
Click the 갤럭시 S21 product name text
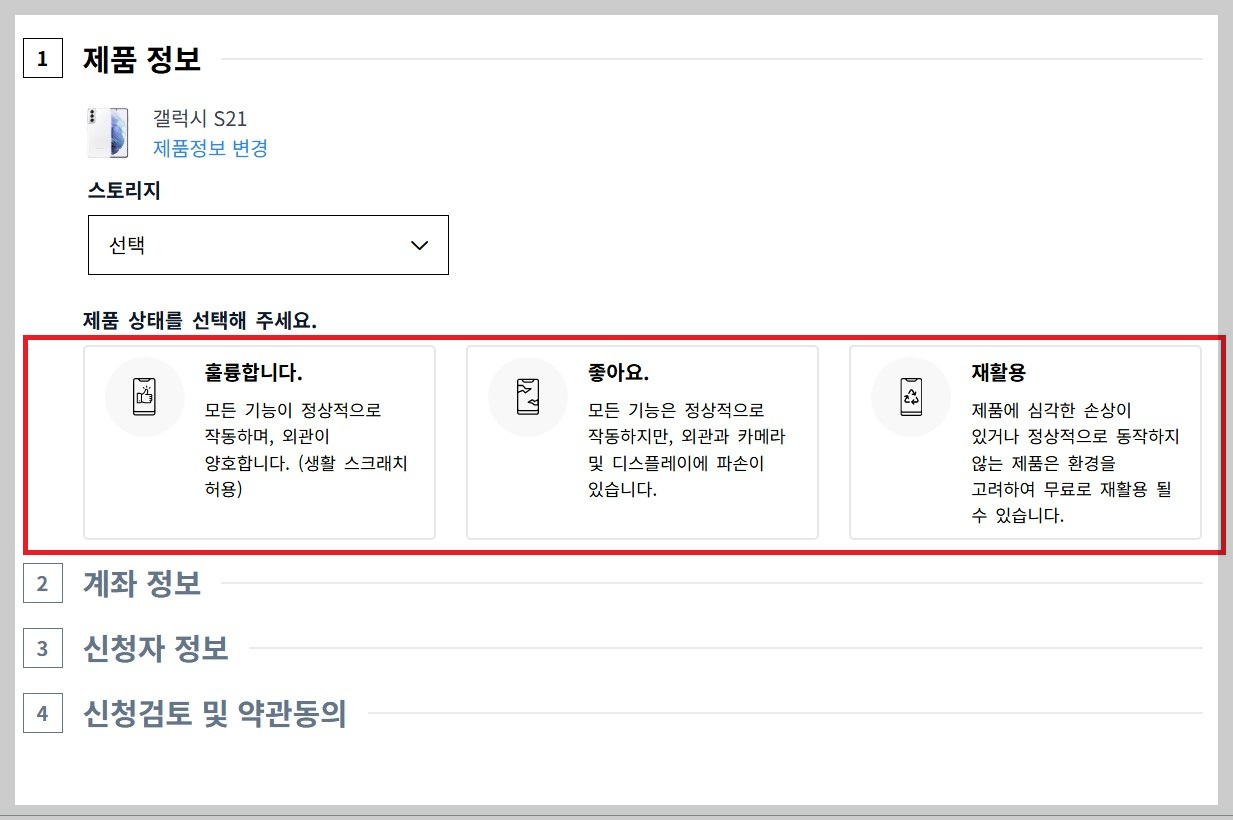pyautogui.click(x=200, y=118)
